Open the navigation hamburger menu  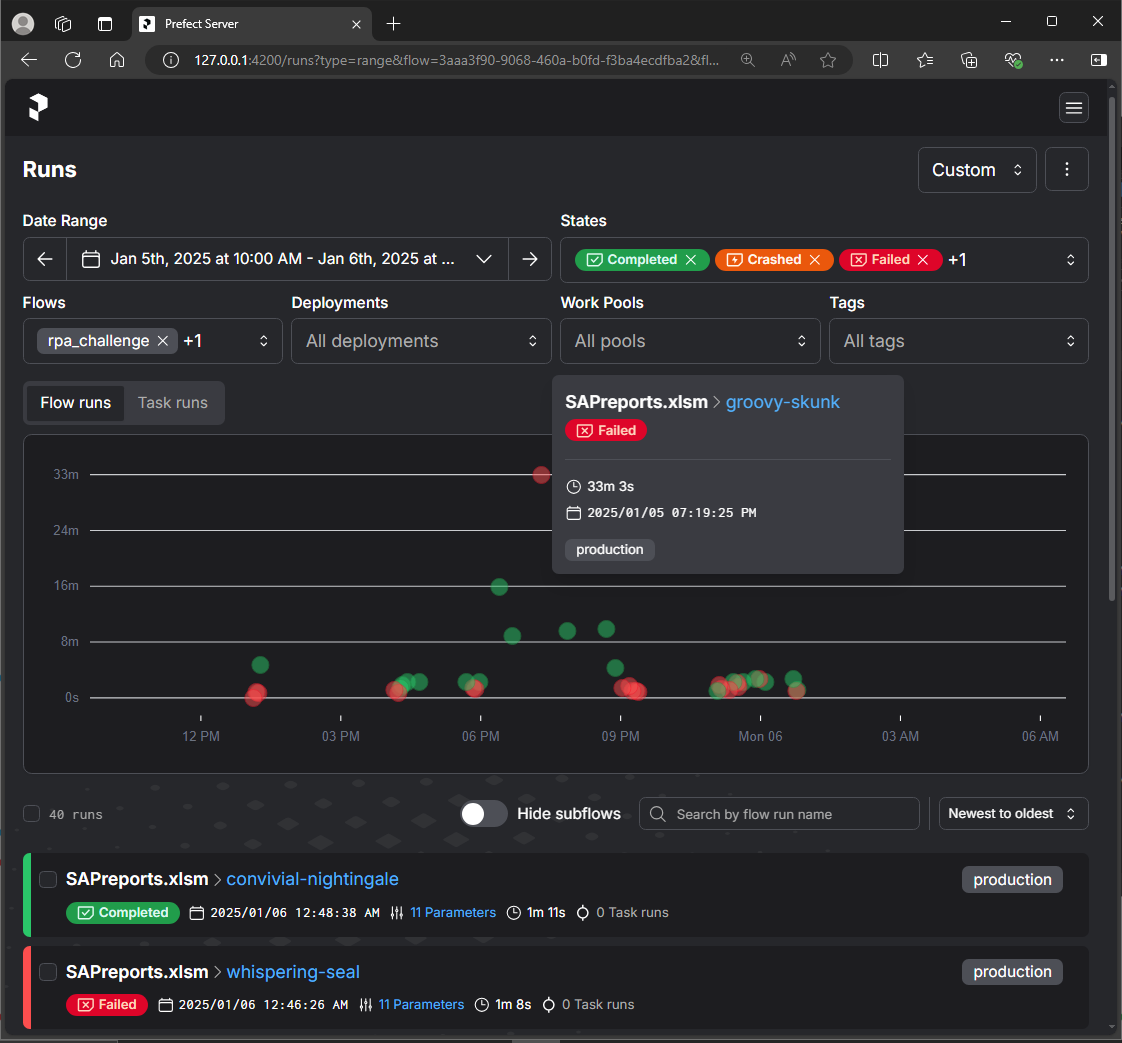click(1073, 107)
